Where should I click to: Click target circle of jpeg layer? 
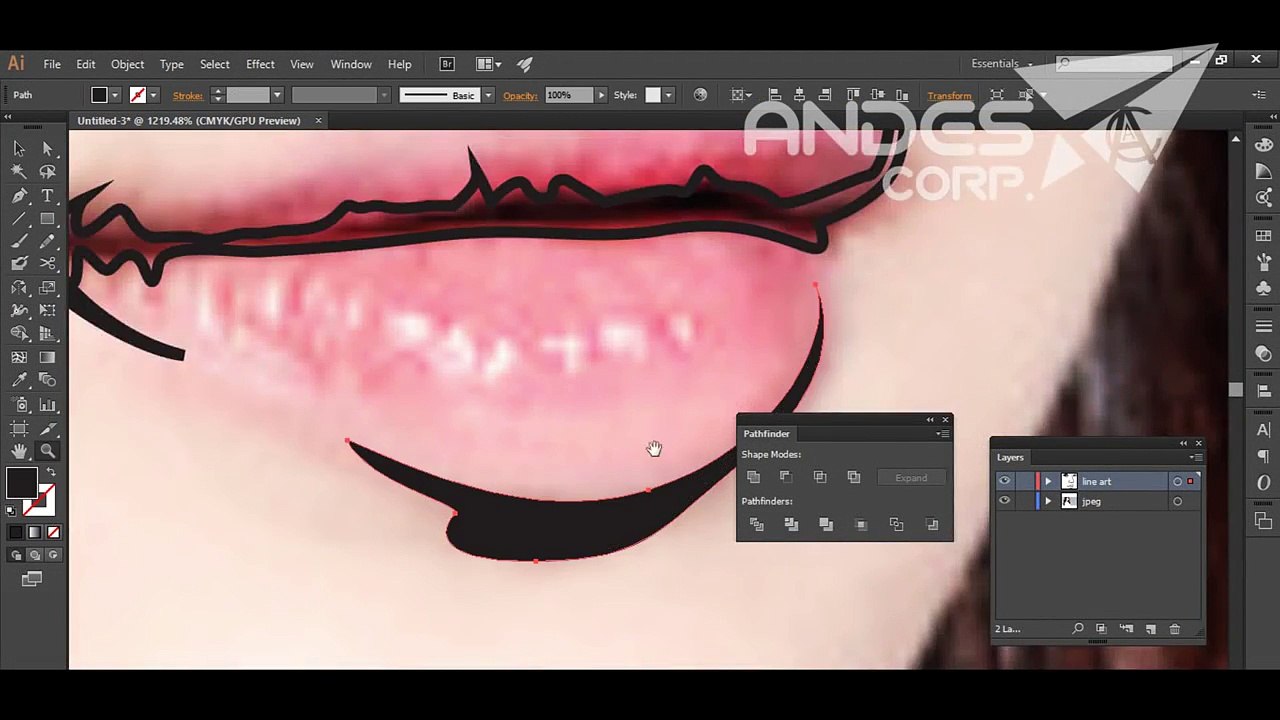[x=1177, y=502]
